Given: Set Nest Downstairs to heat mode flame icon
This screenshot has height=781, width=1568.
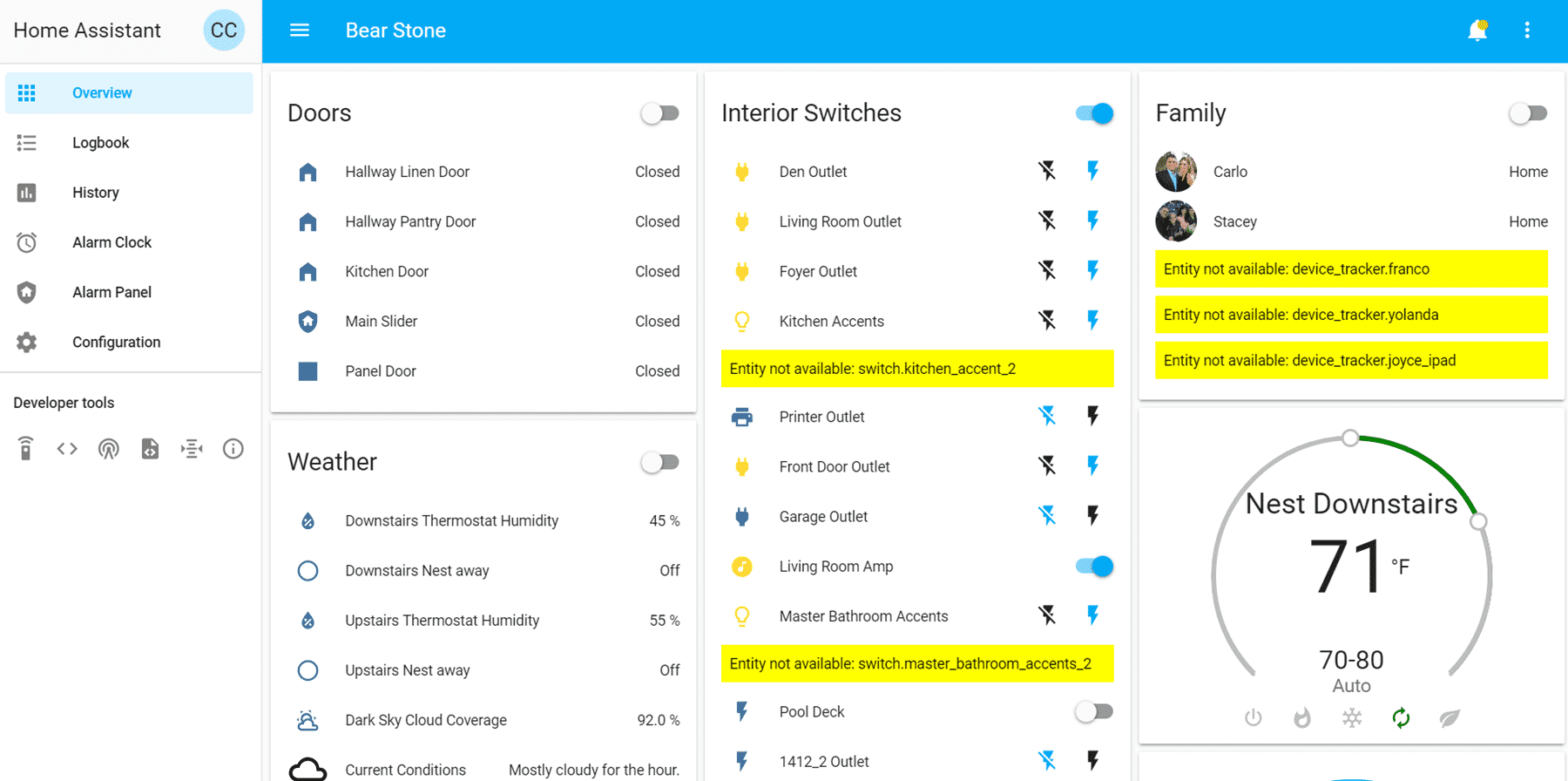Looking at the screenshot, I should pos(1302,718).
